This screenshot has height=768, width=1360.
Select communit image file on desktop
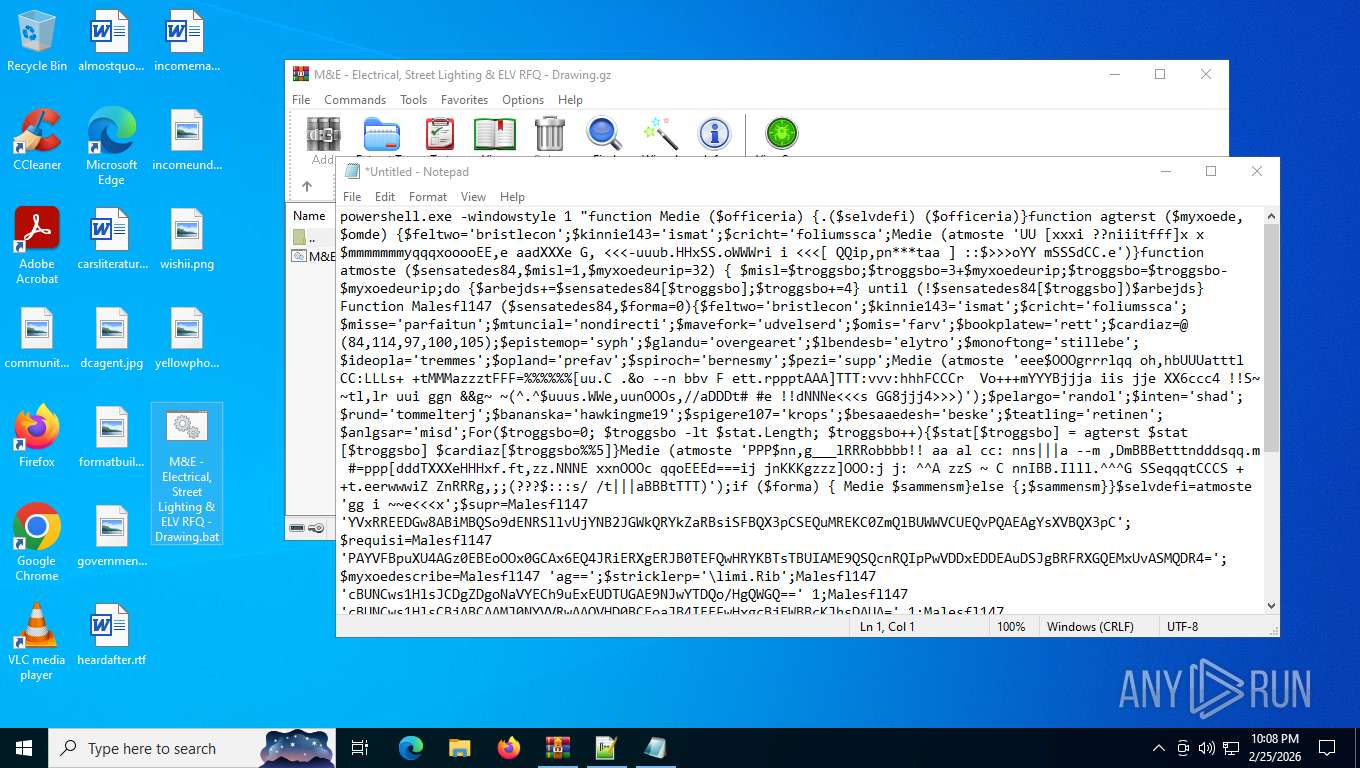tap(37, 338)
